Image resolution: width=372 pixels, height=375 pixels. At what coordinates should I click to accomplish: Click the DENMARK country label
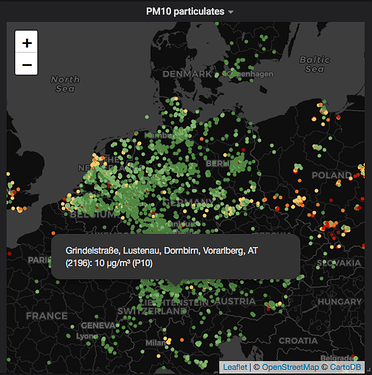point(187,74)
